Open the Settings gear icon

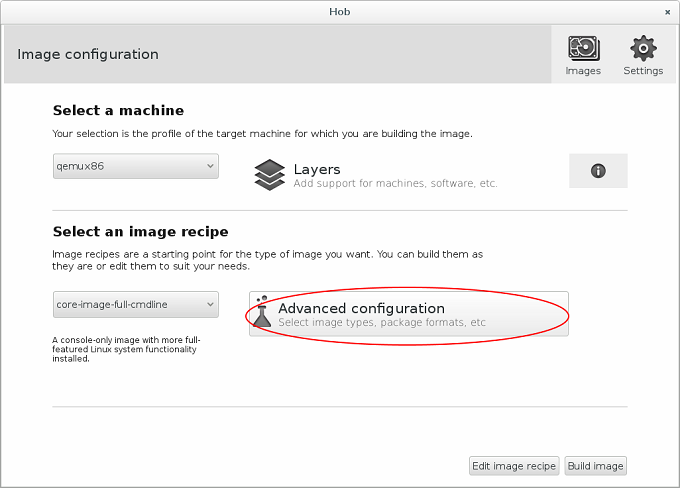pos(643,48)
